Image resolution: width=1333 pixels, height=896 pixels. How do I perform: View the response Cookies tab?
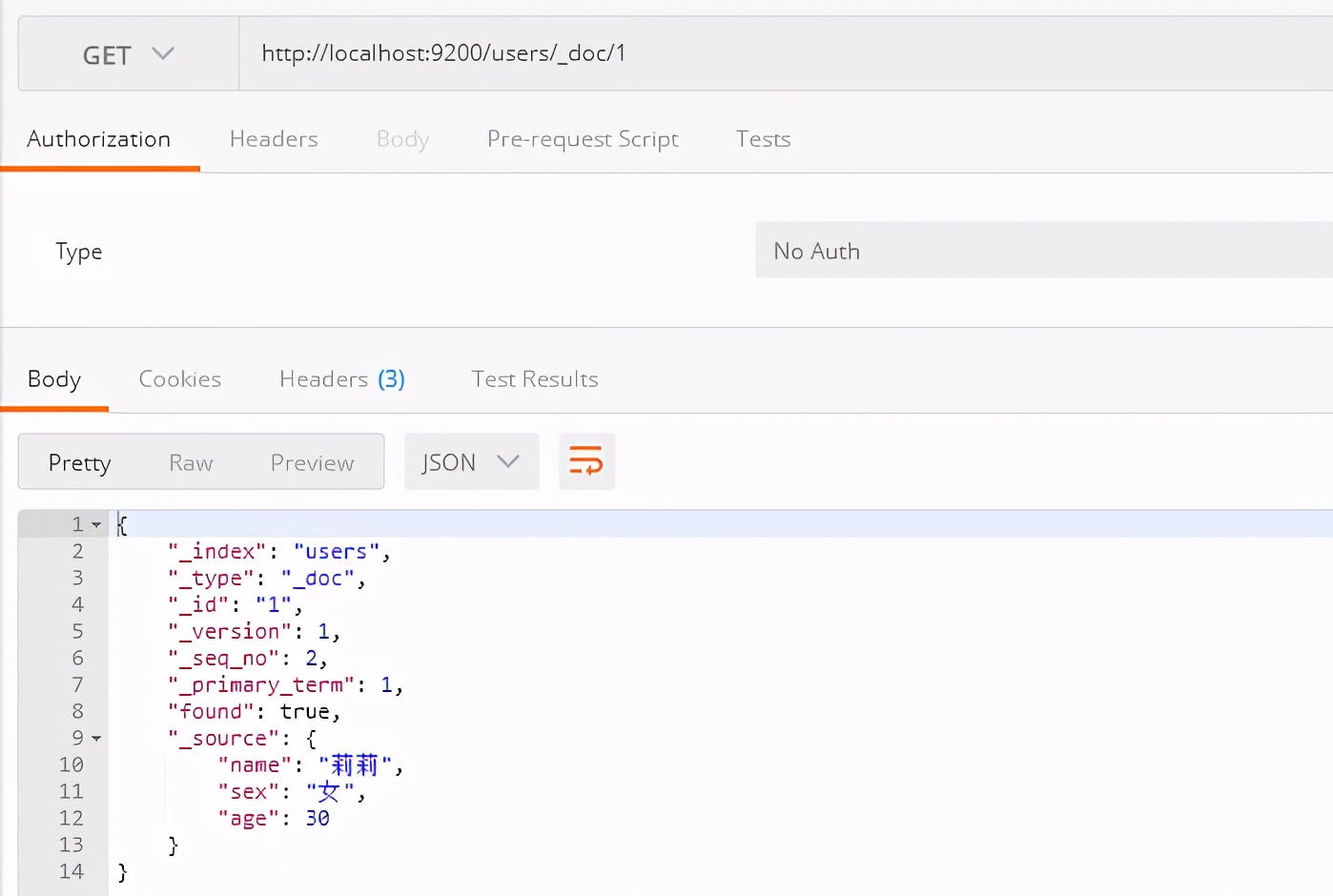tap(180, 379)
